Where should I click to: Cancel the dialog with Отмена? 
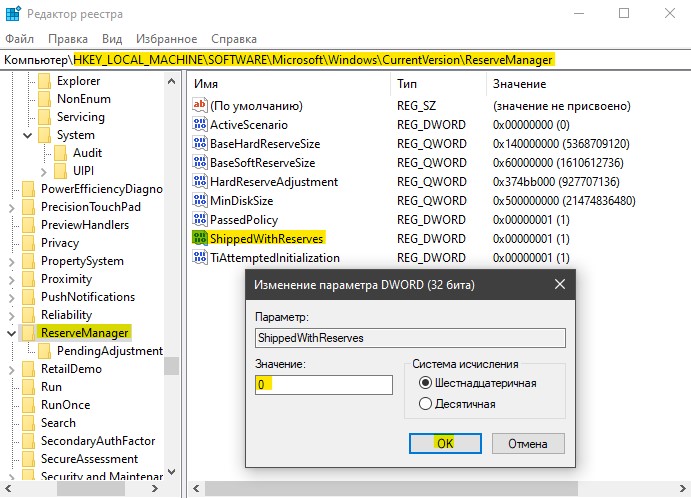point(528,443)
